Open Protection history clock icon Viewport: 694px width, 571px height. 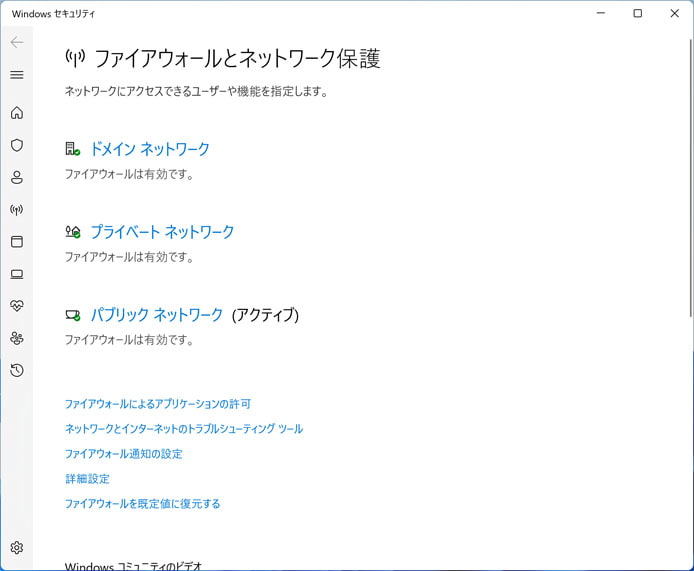17,370
